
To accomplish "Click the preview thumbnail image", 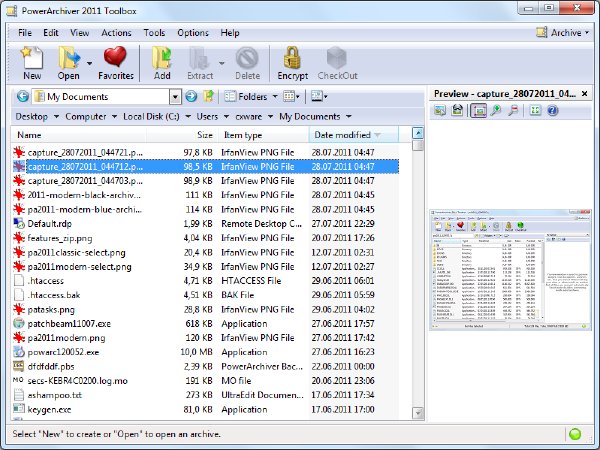I will pyautogui.click(x=510, y=269).
